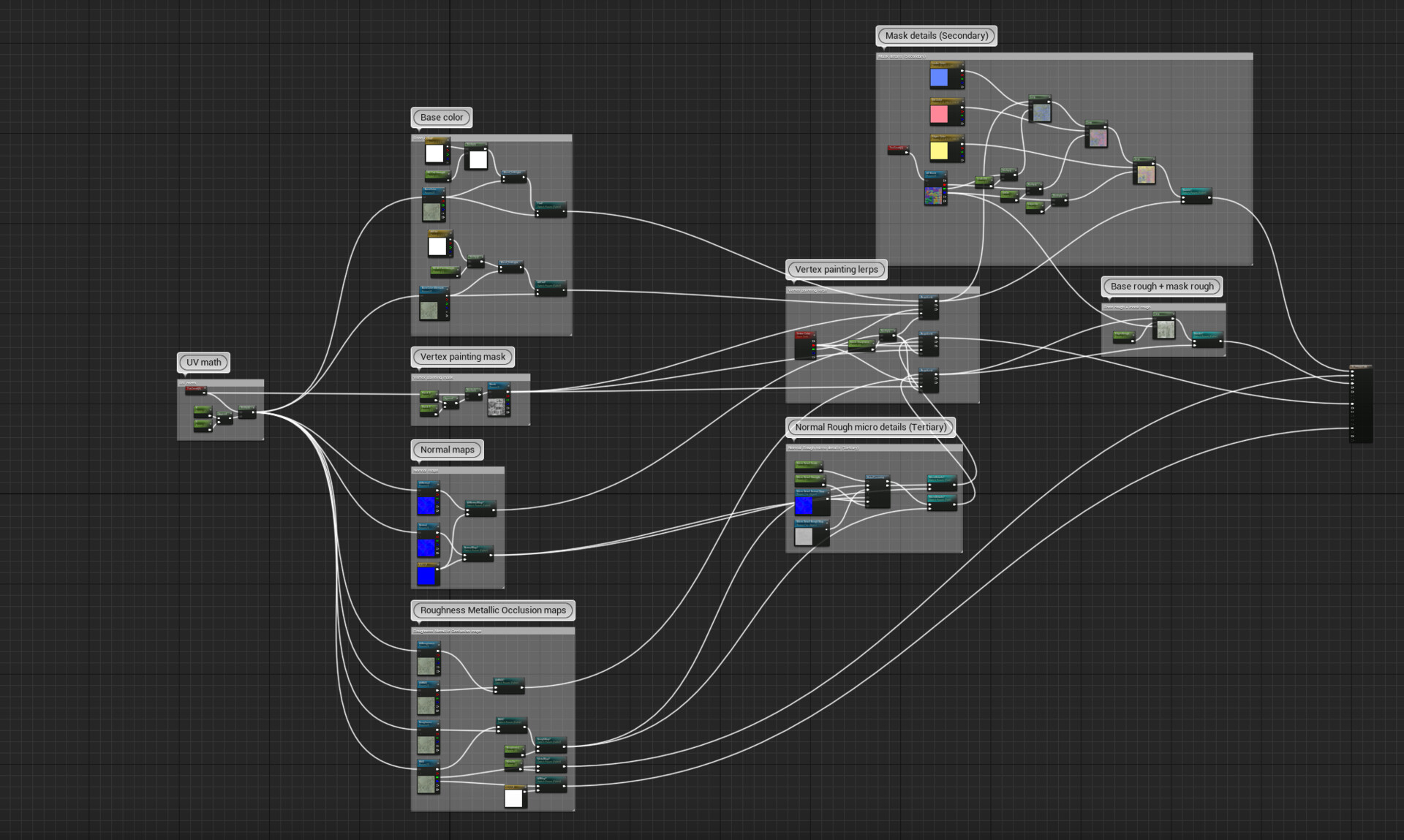This screenshot has height=840, width=1404.
Task: Click 'Roughness Metallic Occlusion maps' comment label
Action: click(x=492, y=610)
